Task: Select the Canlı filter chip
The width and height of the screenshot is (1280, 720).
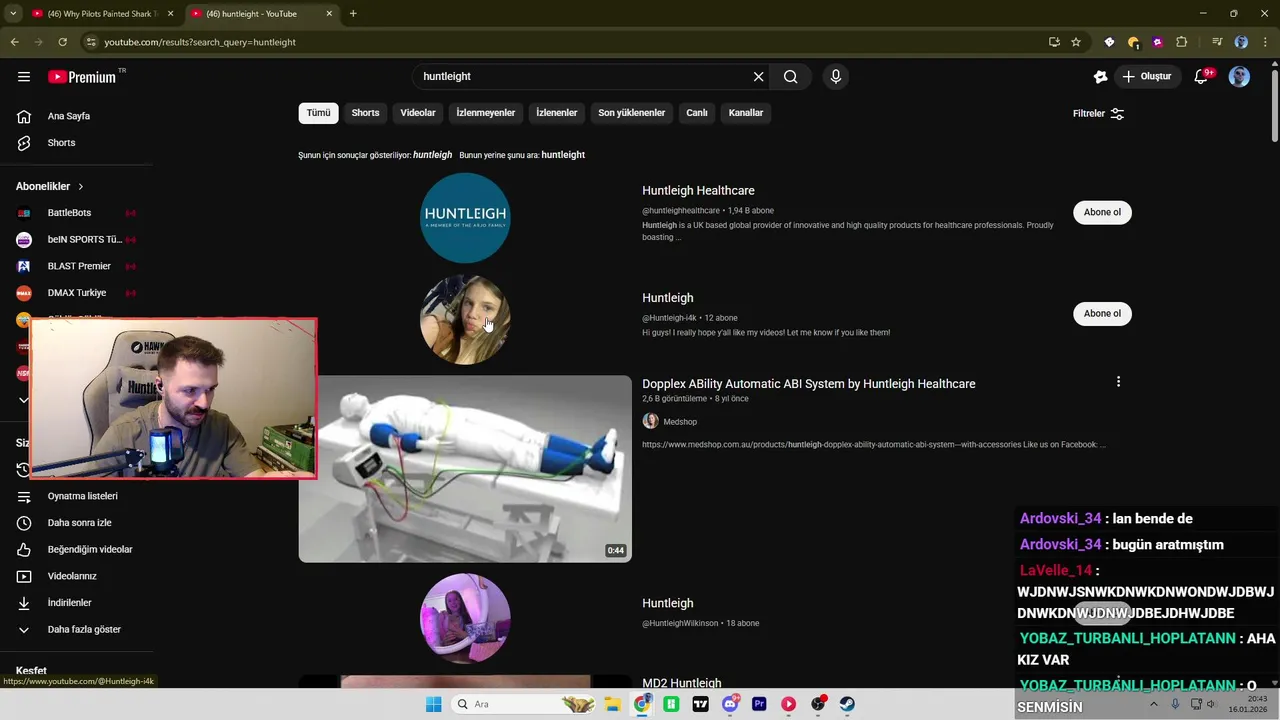Action: [697, 113]
